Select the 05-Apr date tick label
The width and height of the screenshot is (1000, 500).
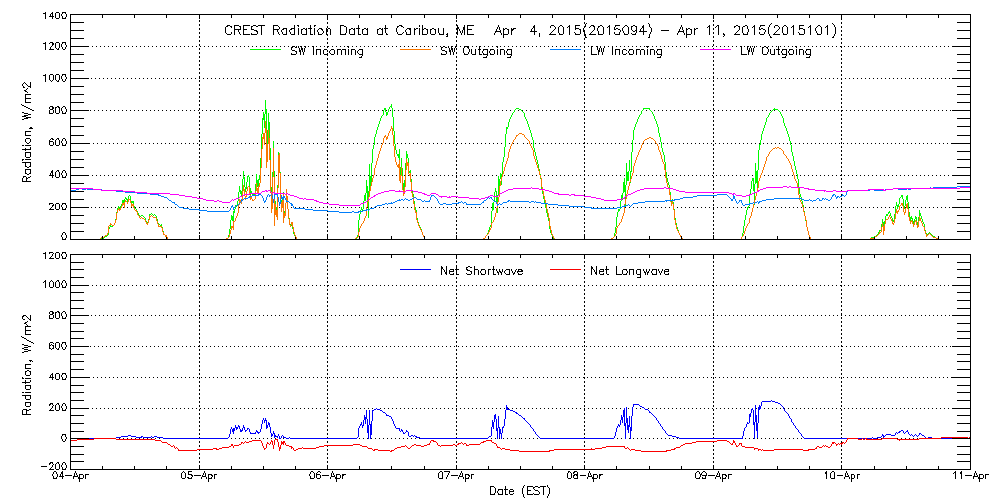[200, 477]
